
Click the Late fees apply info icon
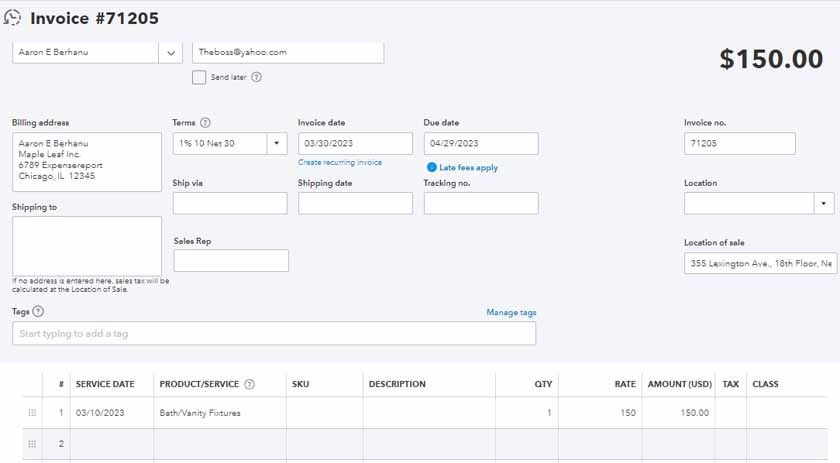pyautogui.click(x=432, y=167)
